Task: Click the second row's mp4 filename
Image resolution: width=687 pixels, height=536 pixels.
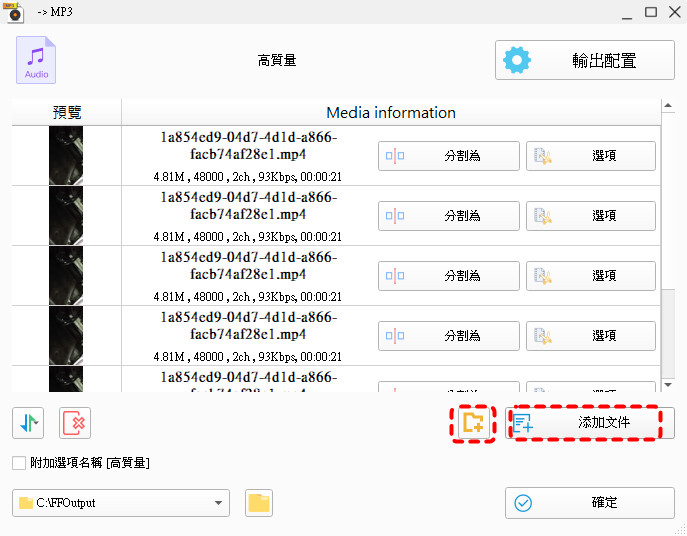Action: [x=248, y=206]
